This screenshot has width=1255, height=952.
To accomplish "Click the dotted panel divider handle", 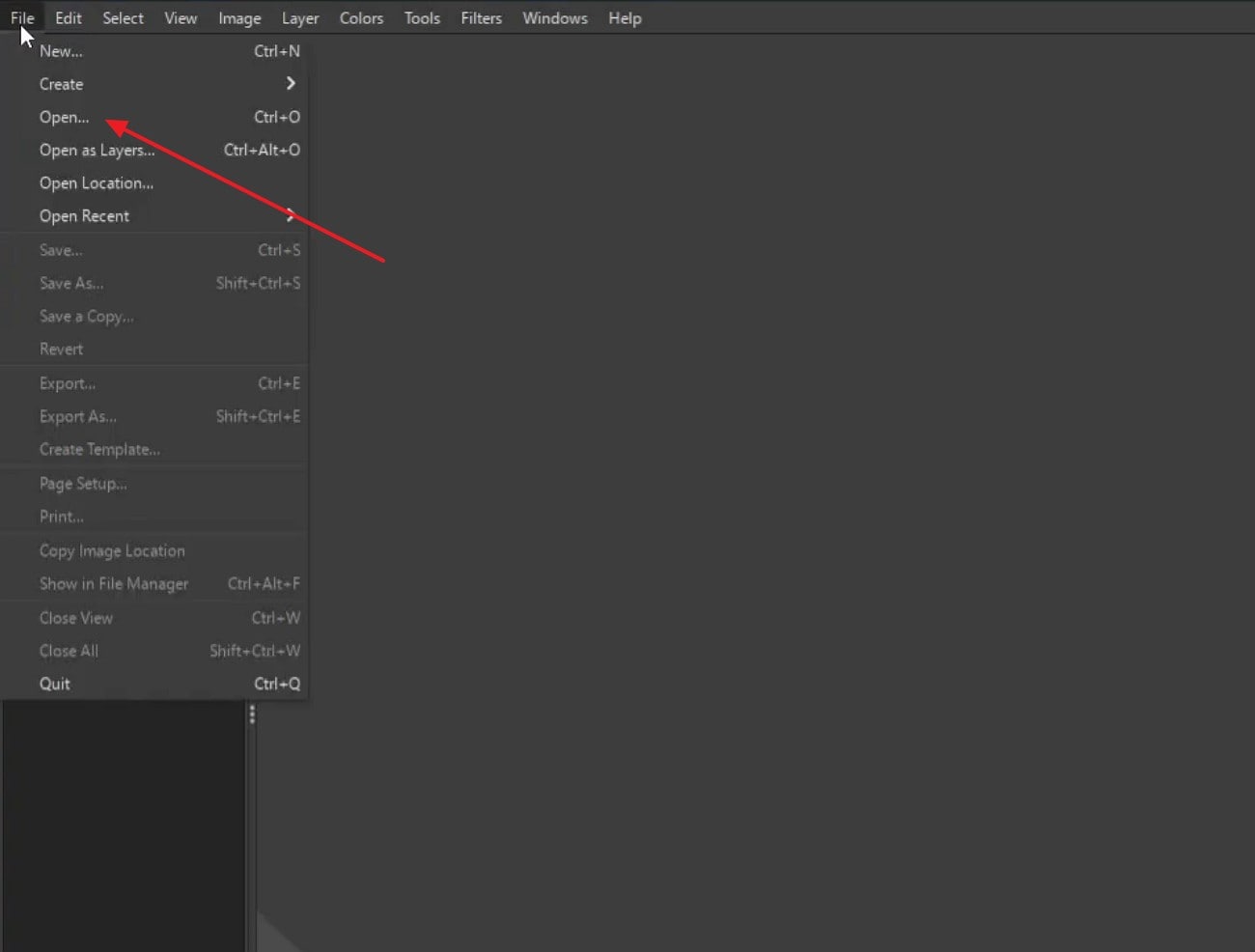I will click(x=252, y=714).
